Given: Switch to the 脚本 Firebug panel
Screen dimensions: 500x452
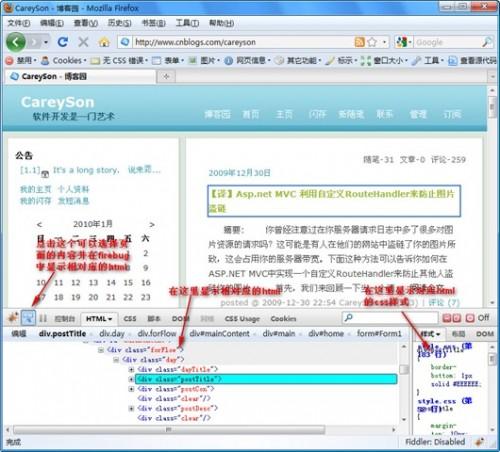Looking at the screenshot, I should click(154, 319).
